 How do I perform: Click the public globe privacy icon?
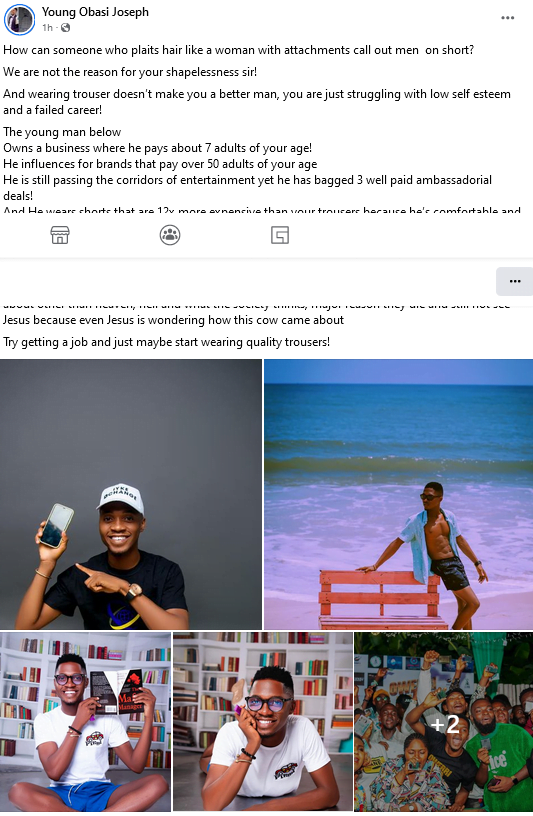pyautogui.click(x=66, y=28)
